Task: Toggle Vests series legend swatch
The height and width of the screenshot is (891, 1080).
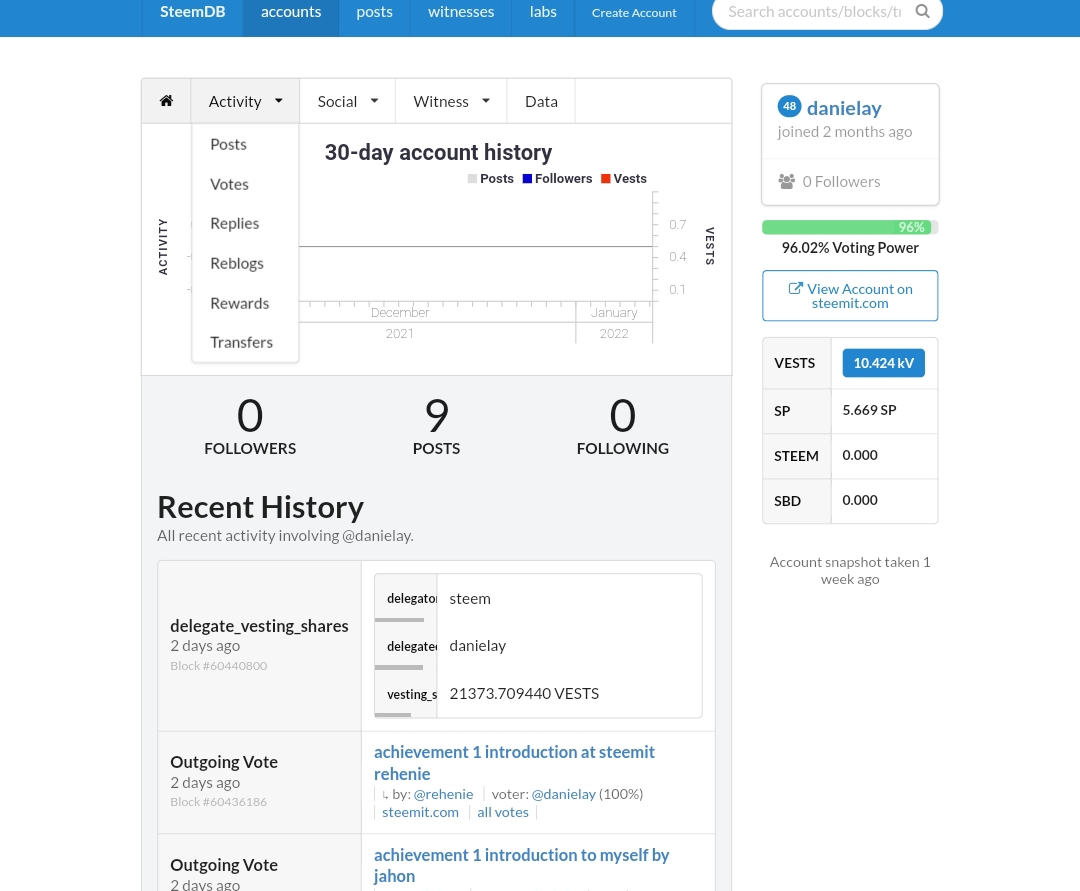Action: pos(605,179)
